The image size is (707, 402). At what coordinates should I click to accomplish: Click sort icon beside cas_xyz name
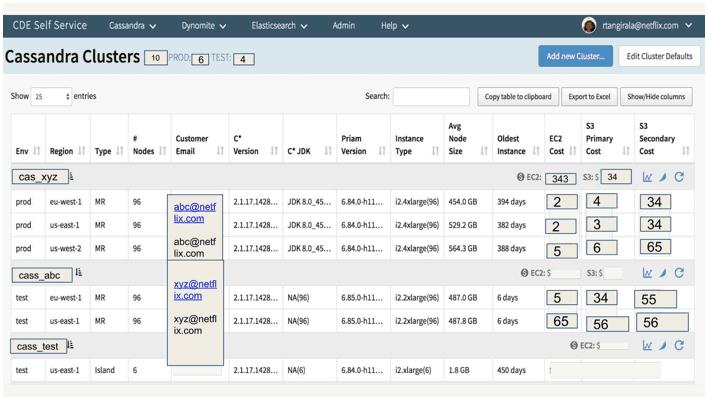[x=71, y=177]
